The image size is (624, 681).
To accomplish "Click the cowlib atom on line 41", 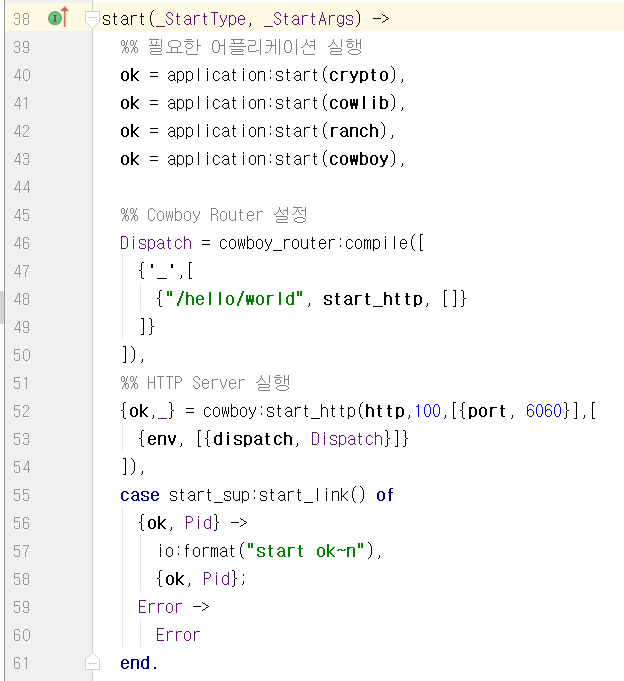I will click(x=359, y=103).
